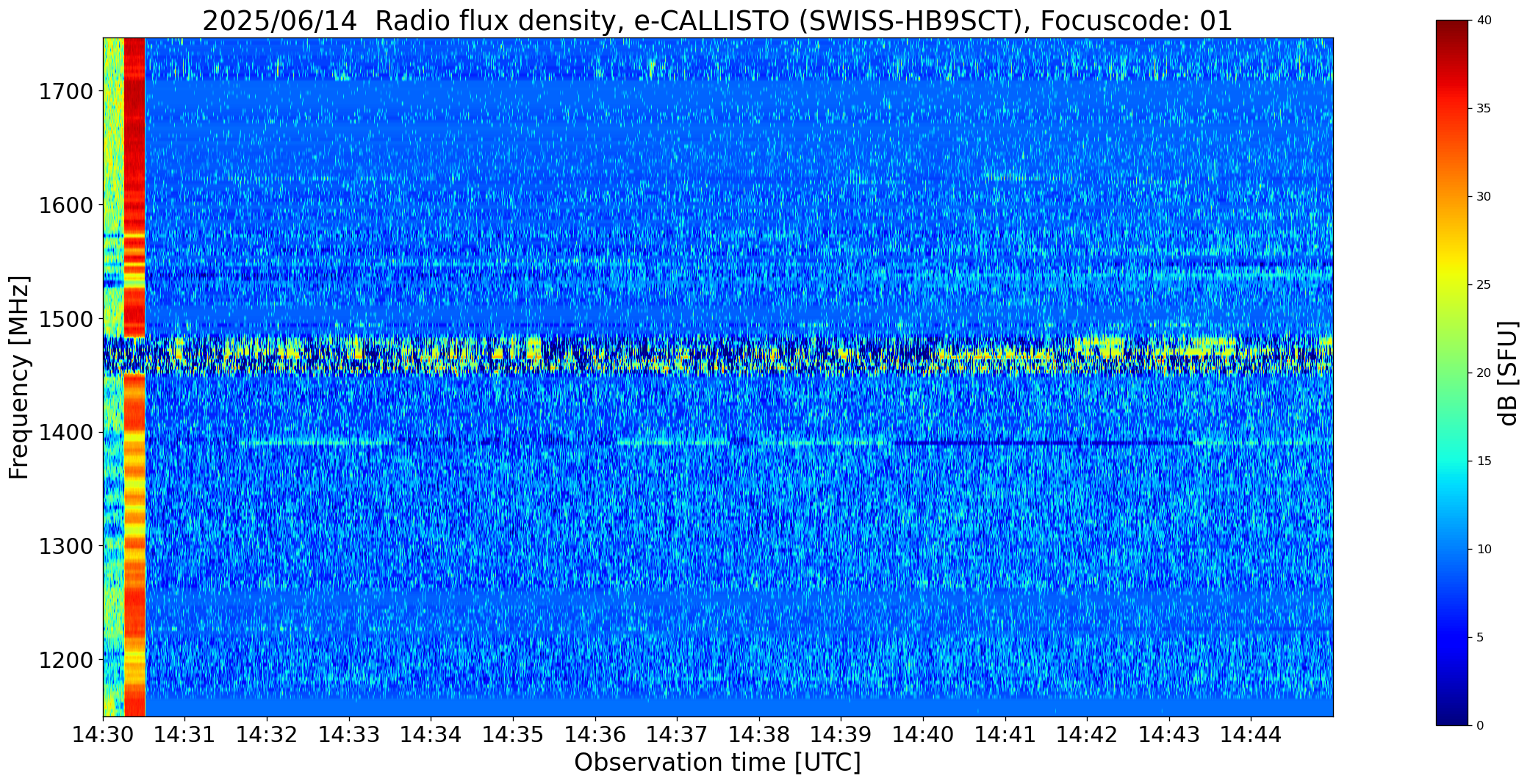This screenshot has width=1530, height=784.
Task: Click the 'dB [SFU]' colorbar label
Action: pos(1508,373)
